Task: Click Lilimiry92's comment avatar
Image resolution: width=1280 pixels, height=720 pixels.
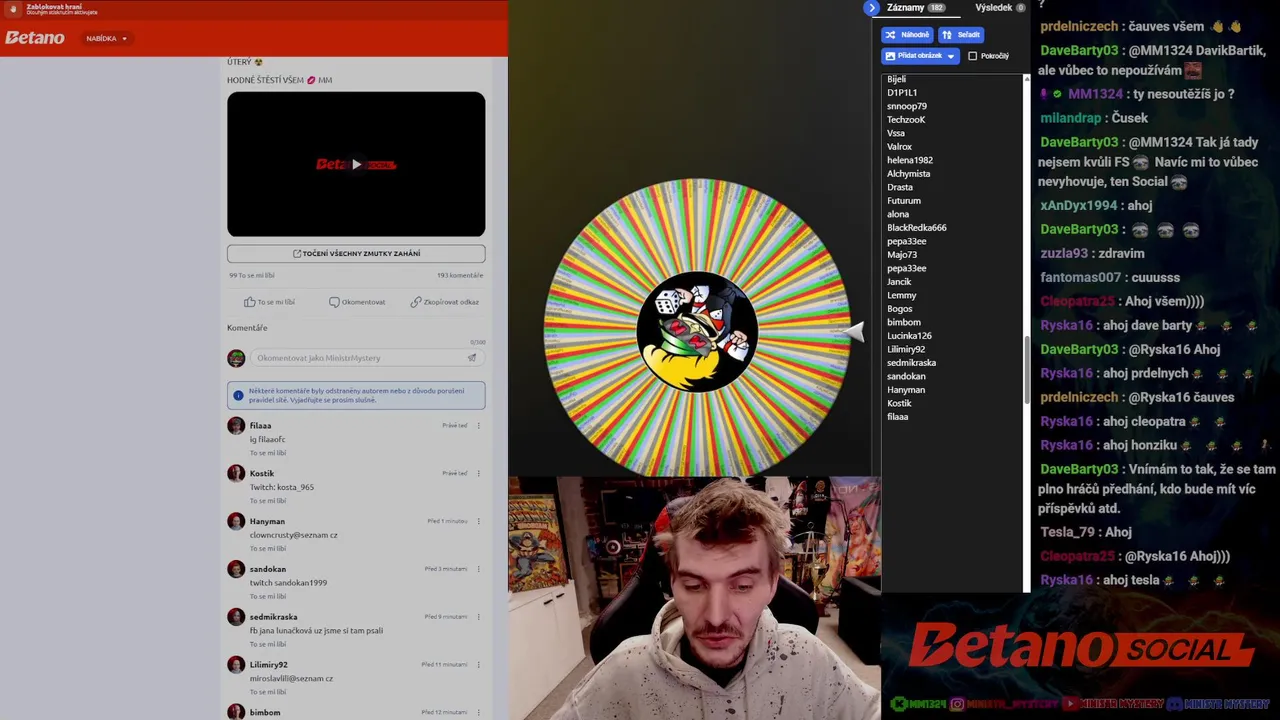Action: coord(236,665)
